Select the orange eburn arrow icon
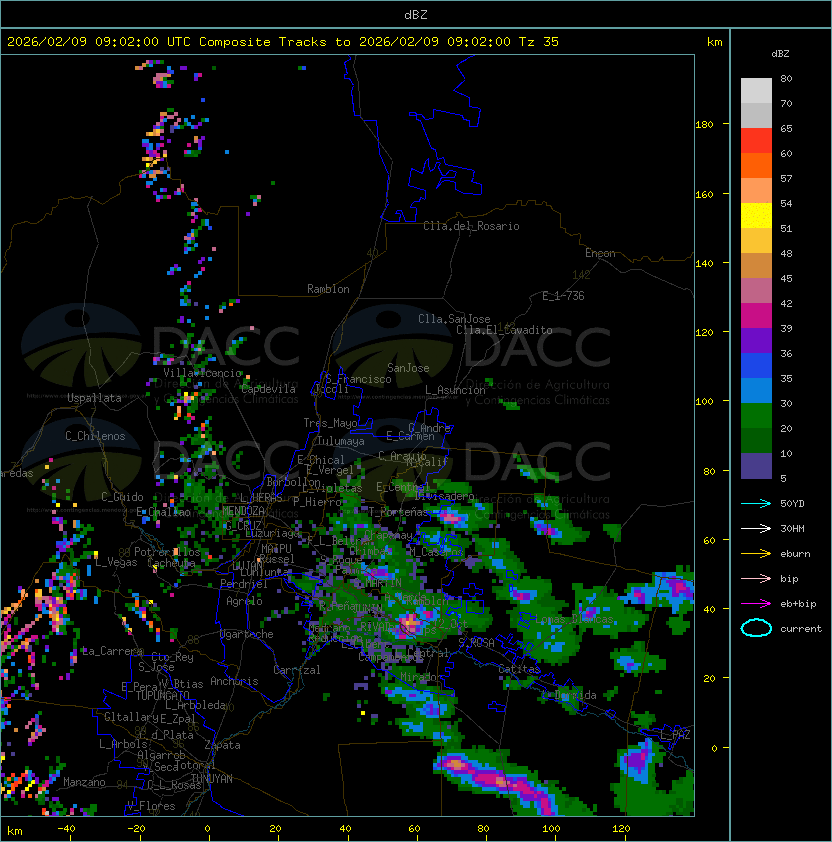Screen dimensions: 832x842 coord(756,553)
